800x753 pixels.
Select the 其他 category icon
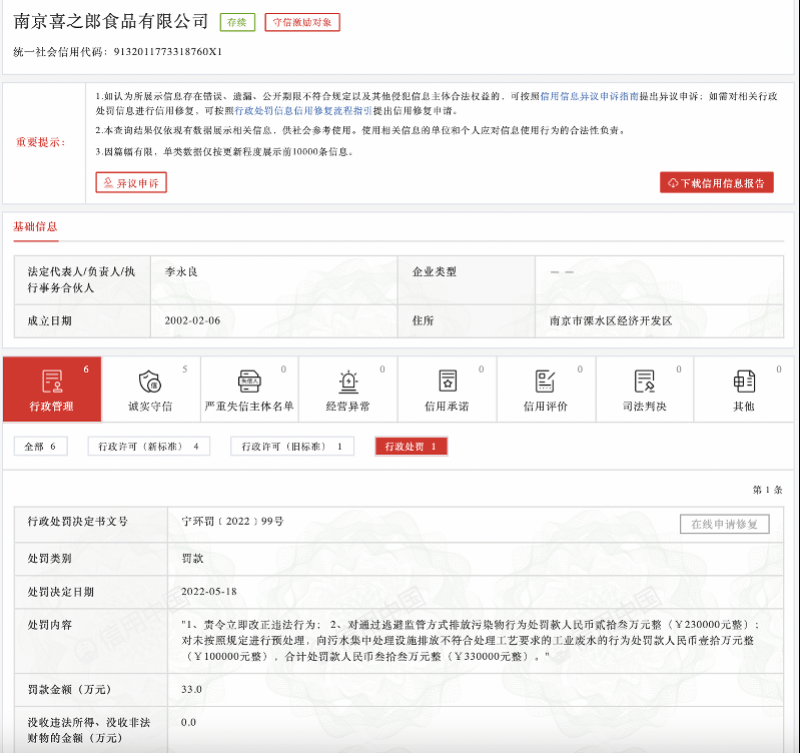744,381
